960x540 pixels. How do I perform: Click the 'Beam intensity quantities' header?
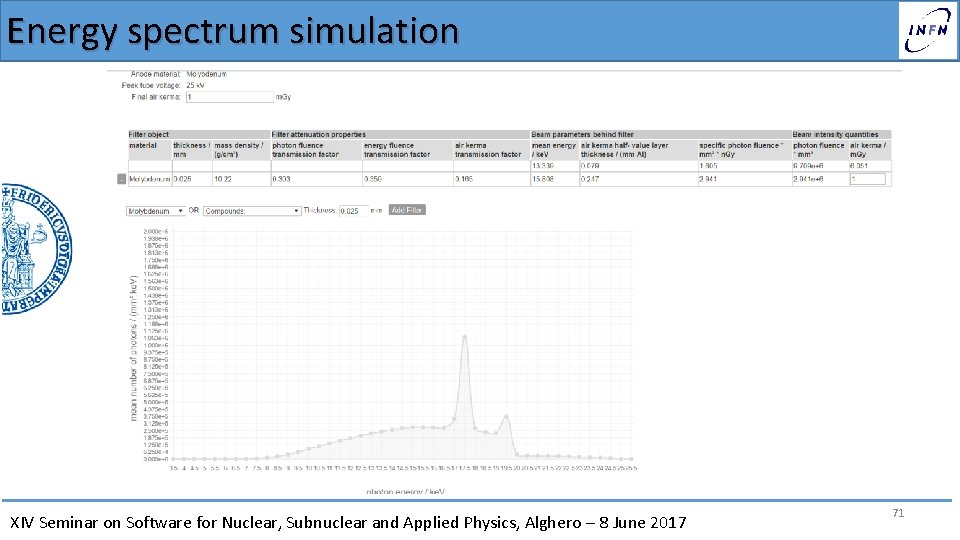[x=835, y=134]
